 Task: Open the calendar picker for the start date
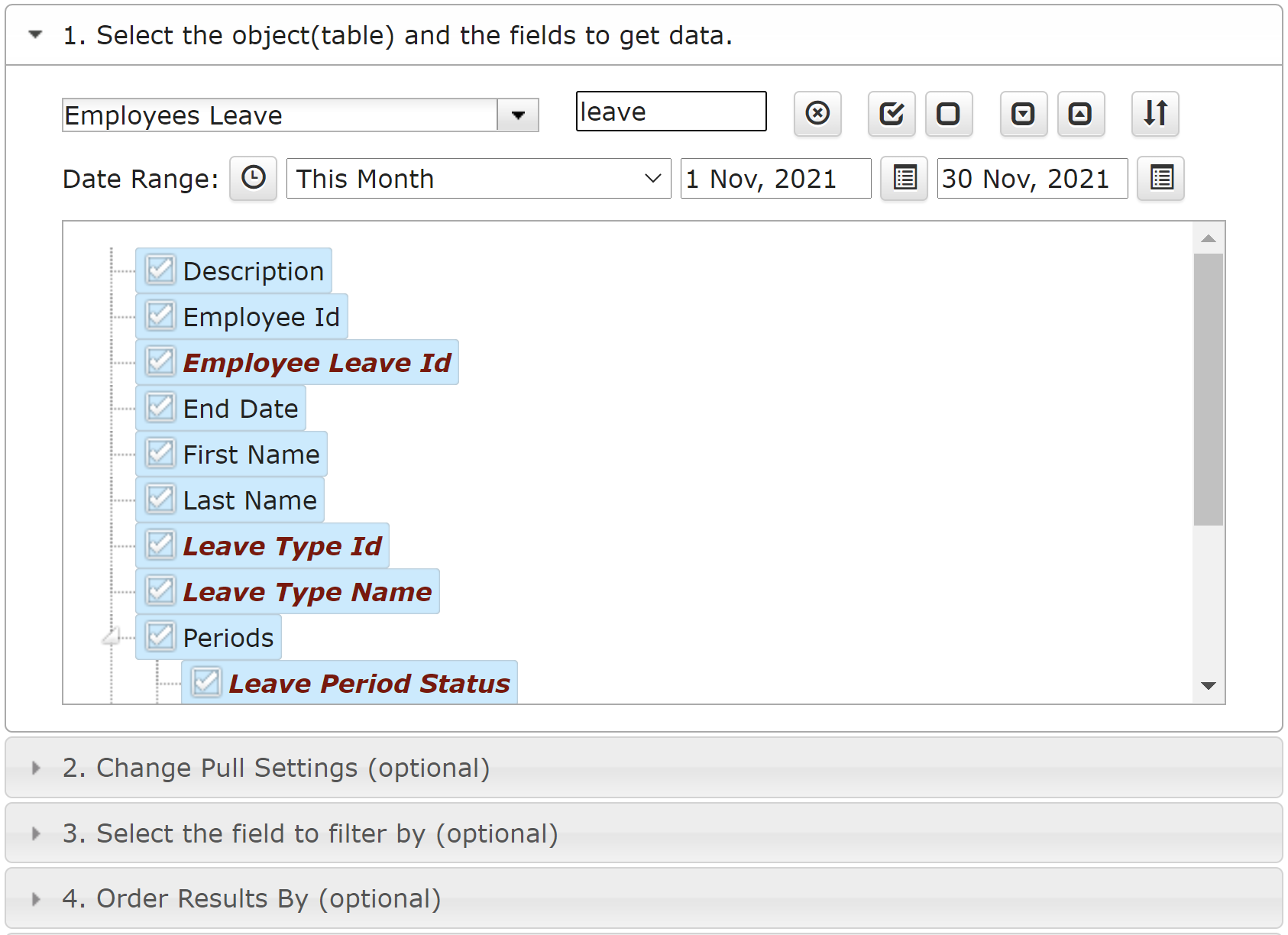[x=905, y=179]
